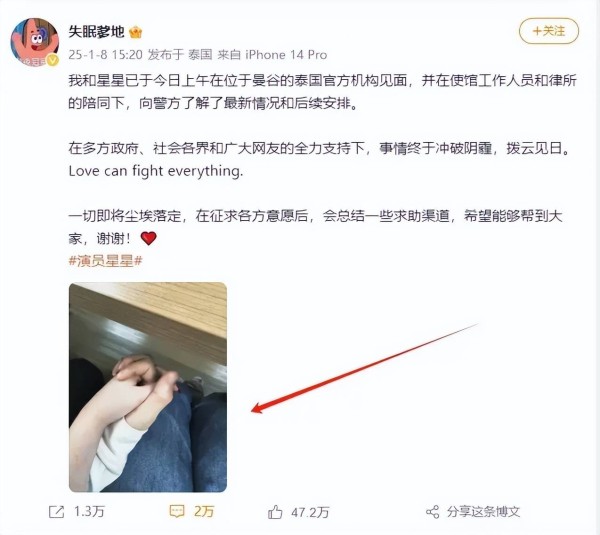Click the red heart emoji
600x535 pixels.
pyautogui.click(x=148, y=238)
